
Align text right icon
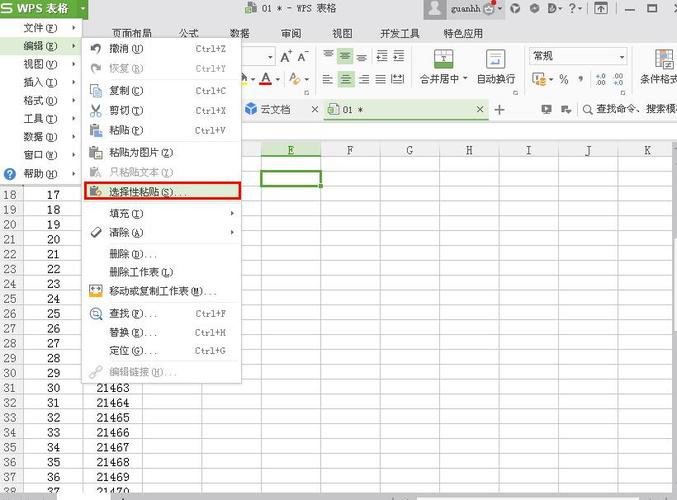[x=364, y=79]
